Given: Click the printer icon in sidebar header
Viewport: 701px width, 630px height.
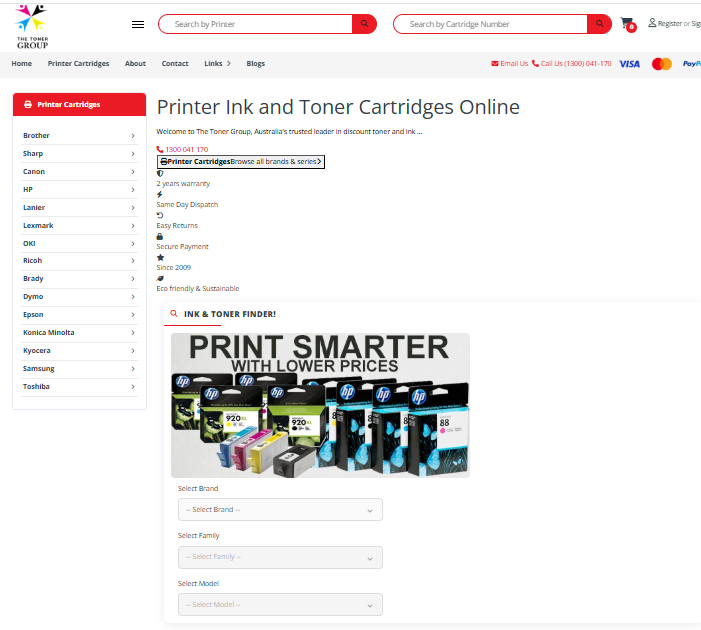Looking at the screenshot, I should click(x=28, y=104).
